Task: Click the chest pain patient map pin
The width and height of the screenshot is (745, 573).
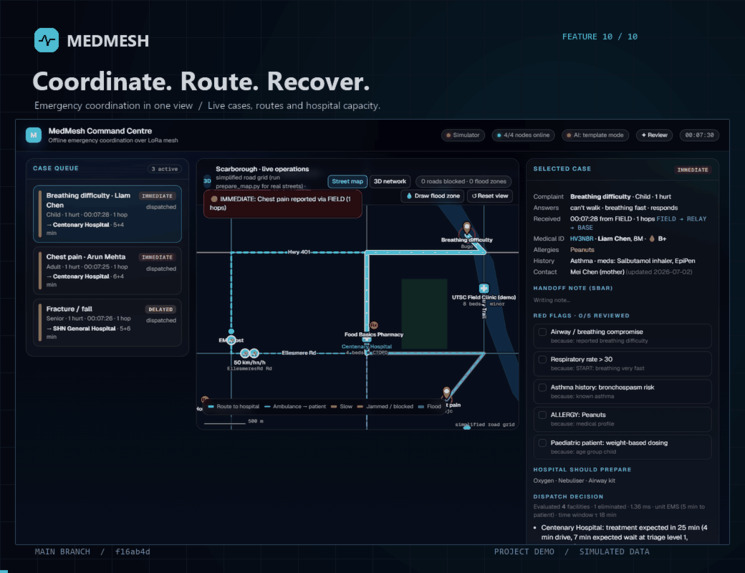Action: point(446,393)
